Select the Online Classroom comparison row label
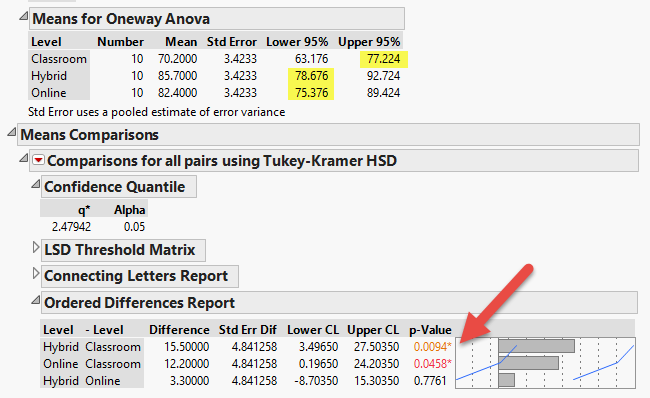Image resolution: width=650 pixels, height=398 pixels. coord(92,364)
